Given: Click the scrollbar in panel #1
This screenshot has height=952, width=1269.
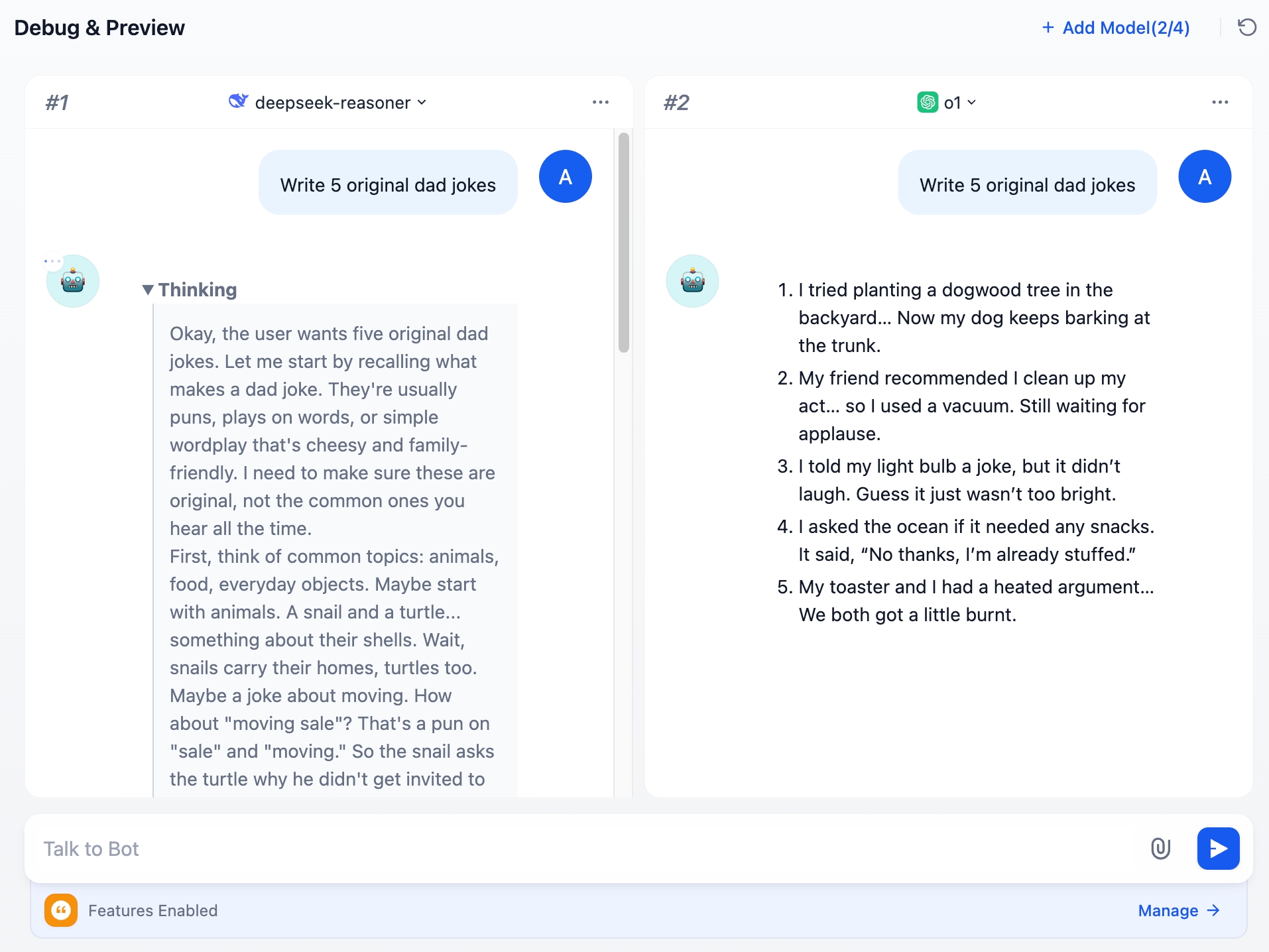Looking at the screenshot, I should click(x=623, y=243).
